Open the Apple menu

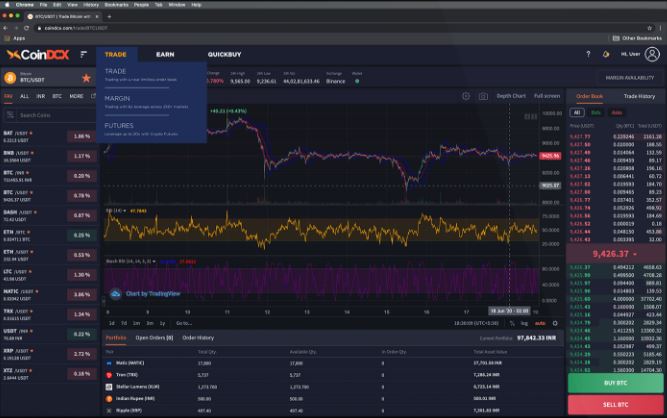7,5
